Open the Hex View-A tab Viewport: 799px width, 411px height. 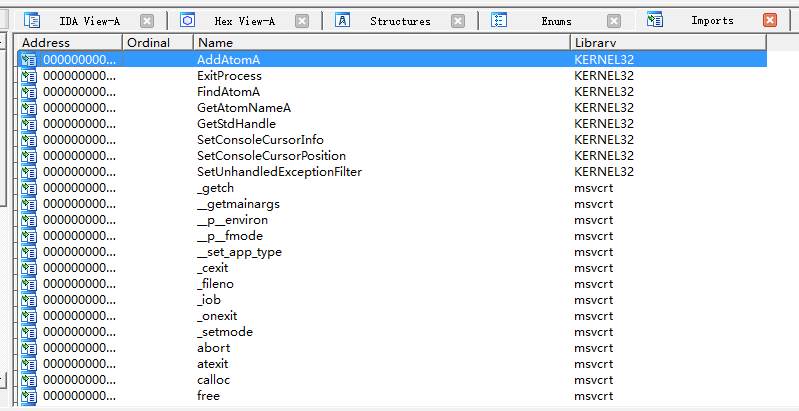[244, 21]
